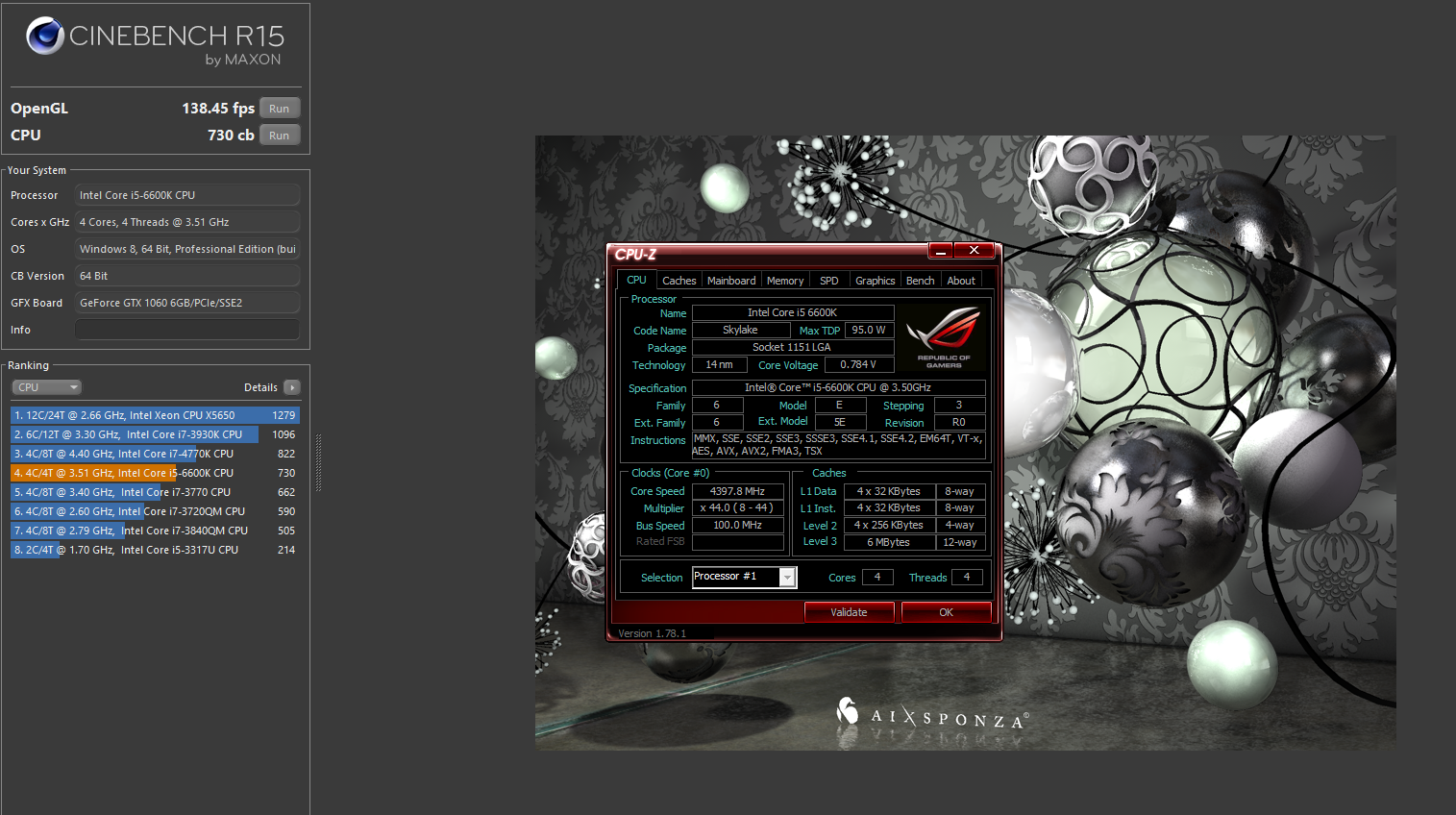Viewport: 1456px width, 815px height.
Task: Click the CPU-Z Version 1.78.1 text
Action: click(x=653, y=633)
